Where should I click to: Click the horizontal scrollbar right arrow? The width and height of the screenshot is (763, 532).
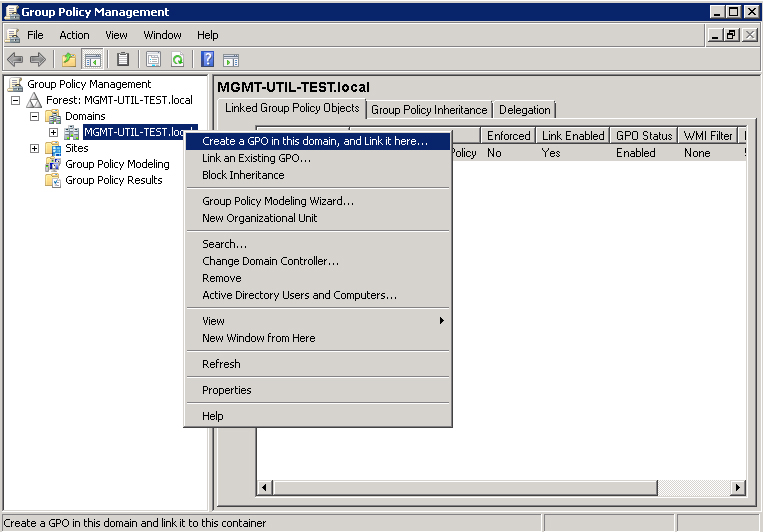(x=737, y=487)
